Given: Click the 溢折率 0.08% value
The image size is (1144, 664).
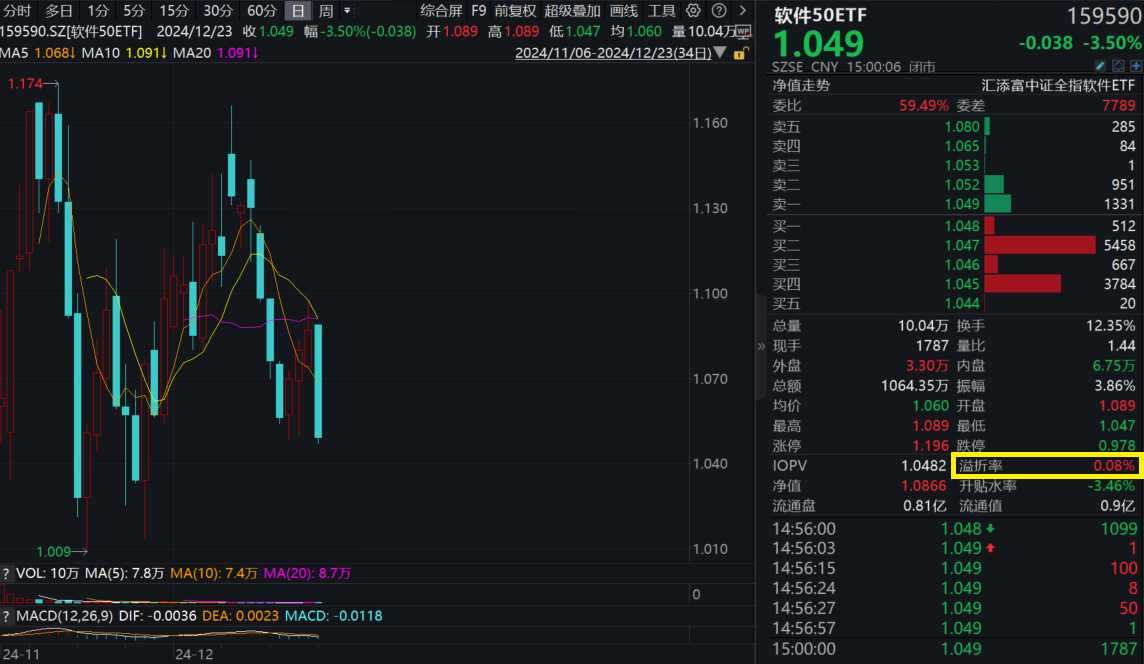Looking at the screenshot, I should [1114, 466].
